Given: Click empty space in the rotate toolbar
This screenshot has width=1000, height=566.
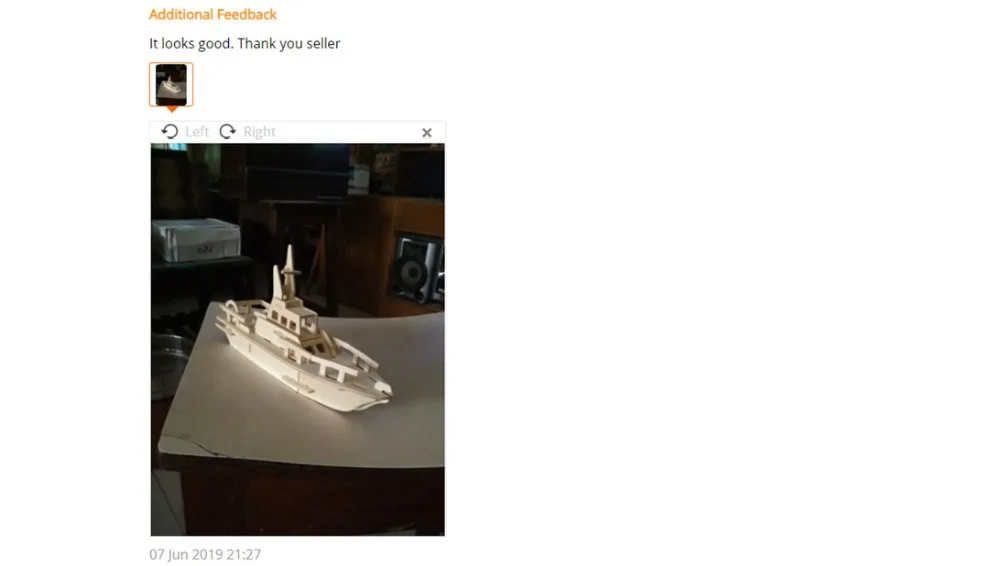Looking at the screenshot, I should coord(348,132).
